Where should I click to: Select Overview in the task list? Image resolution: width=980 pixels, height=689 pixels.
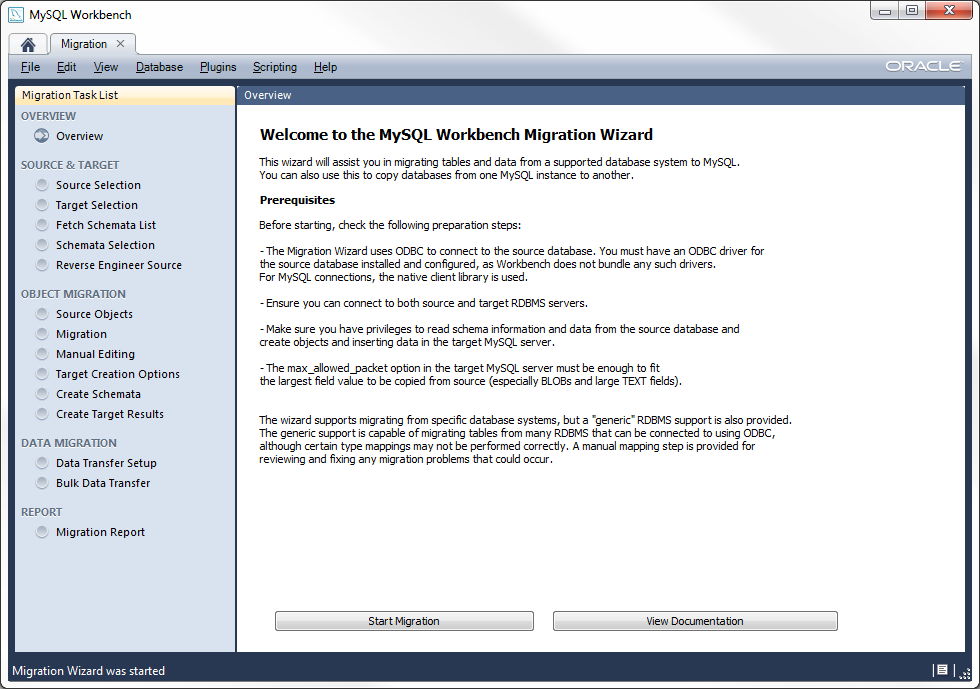[x=79, y=136]
